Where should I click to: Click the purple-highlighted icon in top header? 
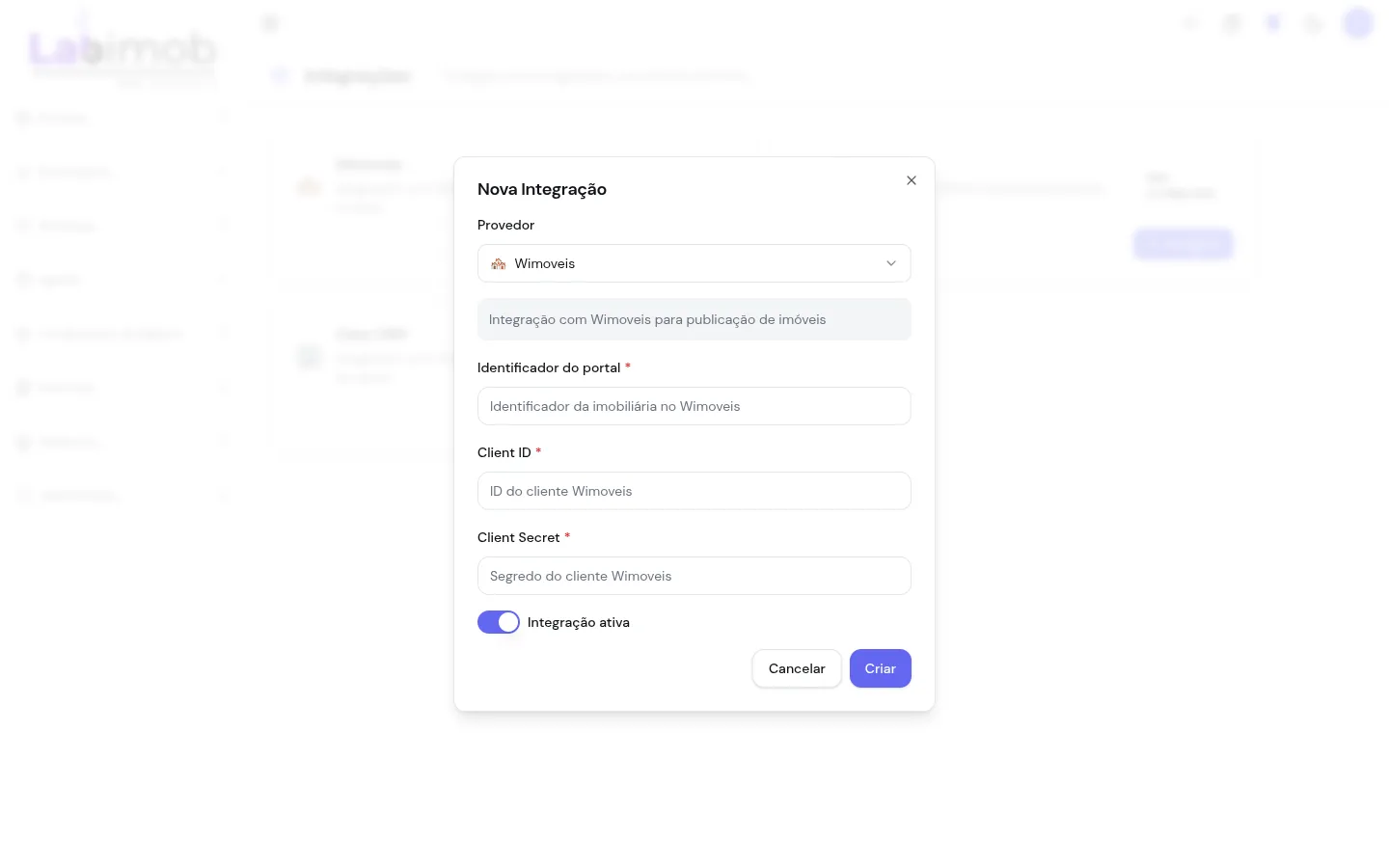(1273, 23)
